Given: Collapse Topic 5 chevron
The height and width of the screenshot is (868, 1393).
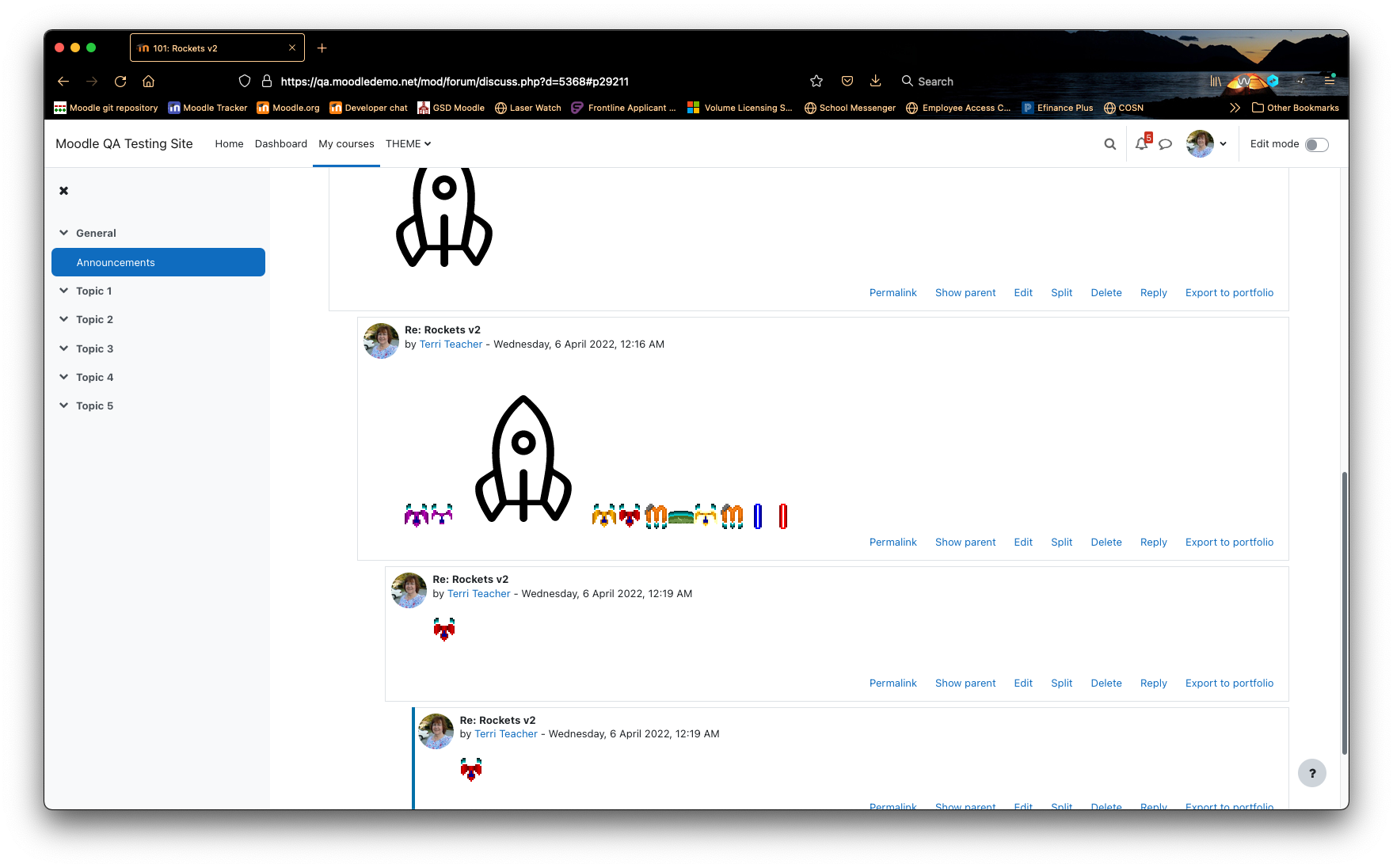Looking at the screenshot, I should (63, 405).
